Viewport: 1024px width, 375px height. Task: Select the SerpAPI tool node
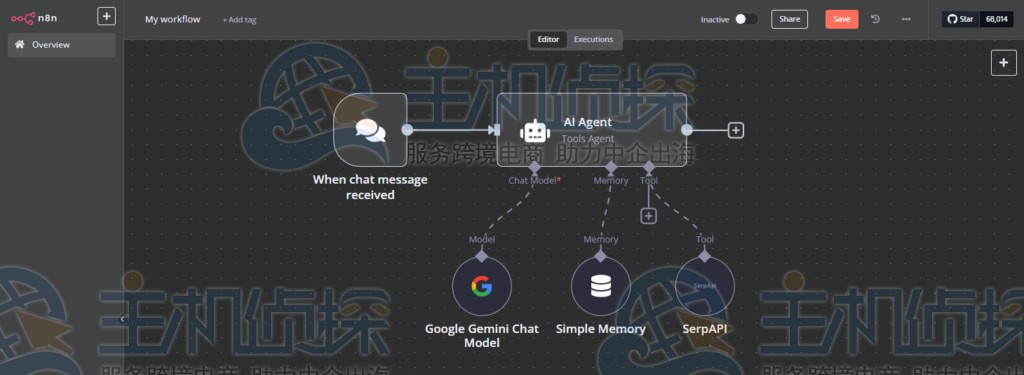705,286
